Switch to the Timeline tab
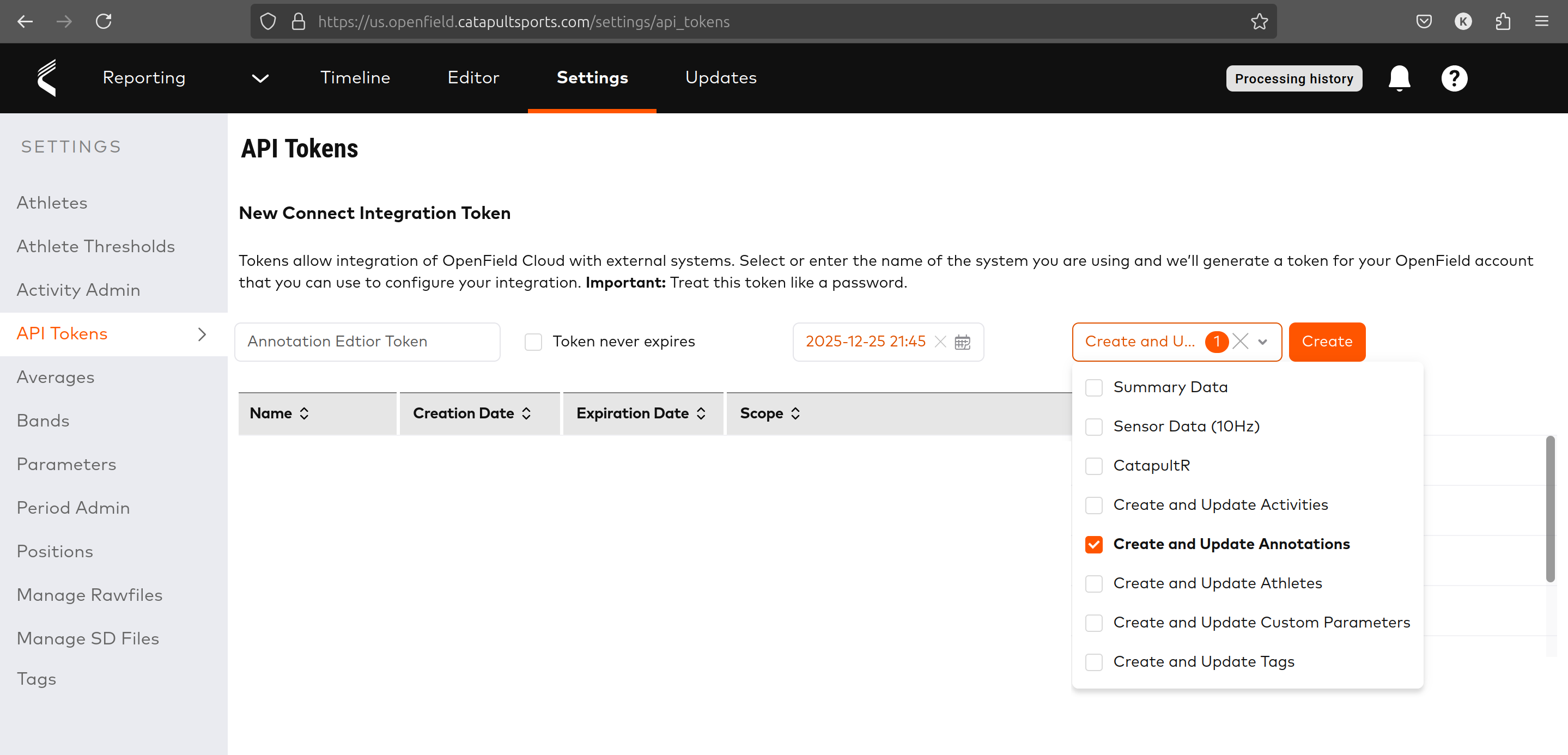Screen dimensions: 1568x755 [x=355, y=78]
